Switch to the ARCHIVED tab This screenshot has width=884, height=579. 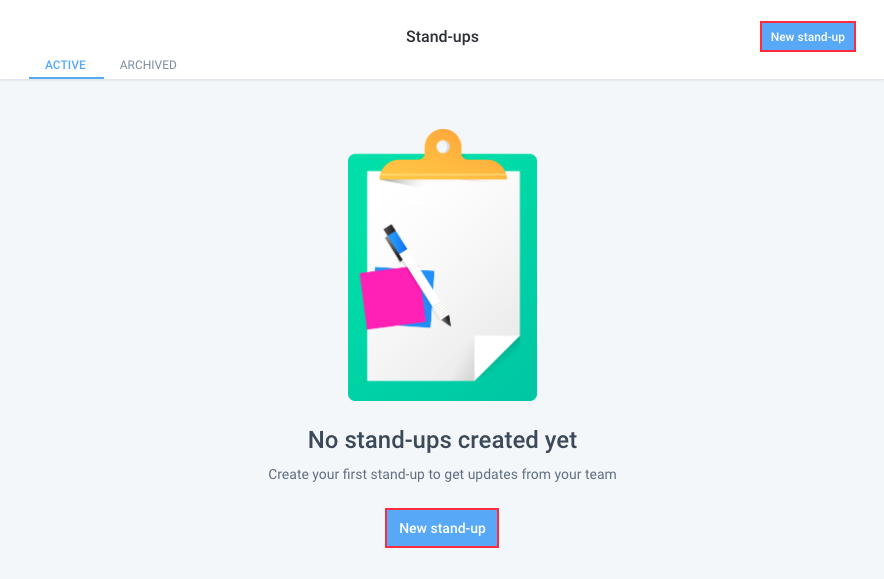[x=148, y=64]
